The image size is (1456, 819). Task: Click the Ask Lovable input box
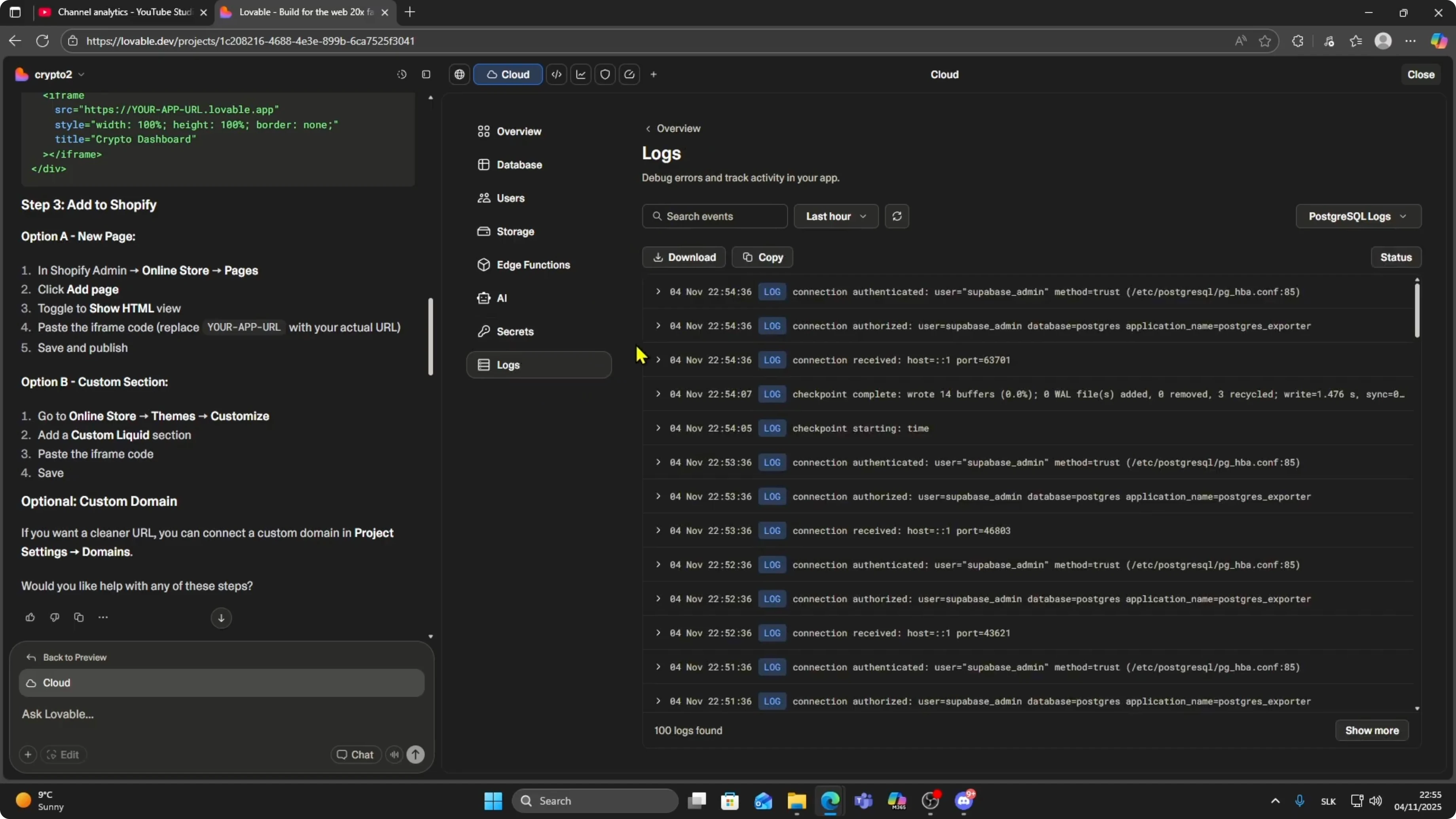pos(222,714)
